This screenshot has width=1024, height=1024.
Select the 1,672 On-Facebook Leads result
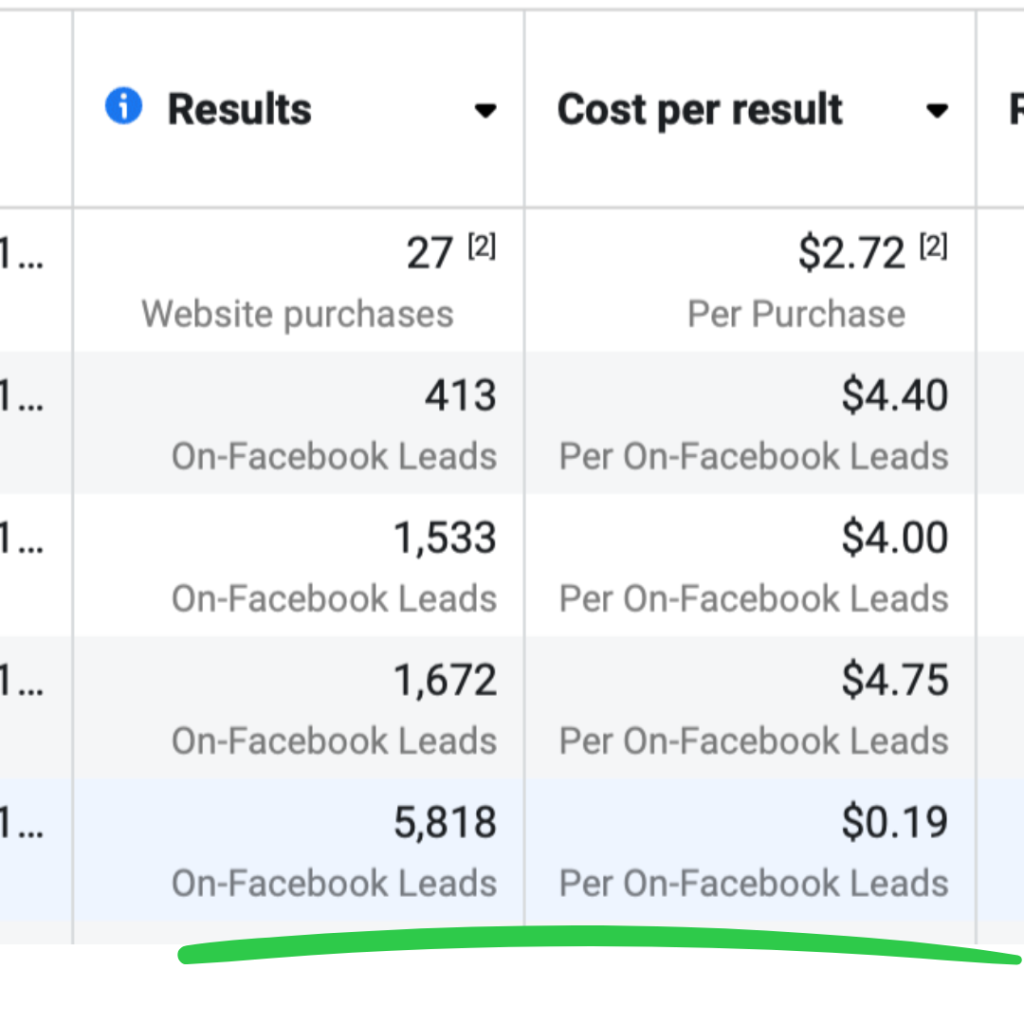tap(298, 708)
